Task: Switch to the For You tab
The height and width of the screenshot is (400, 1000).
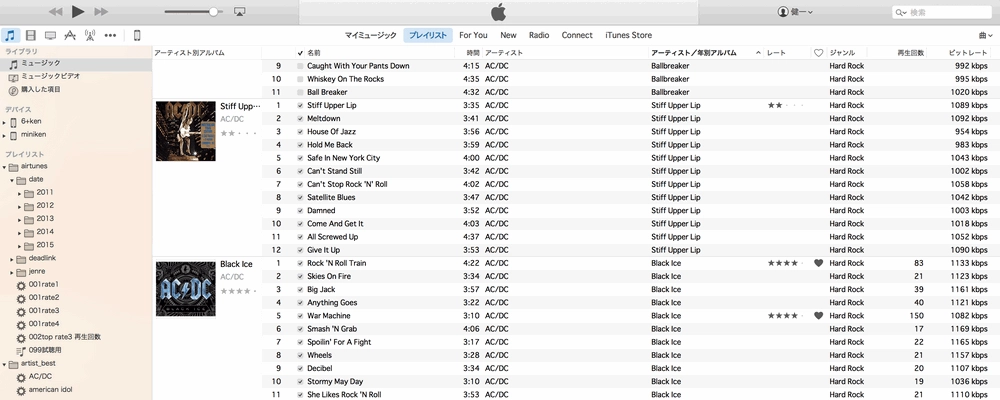Action: coord(473,35)
